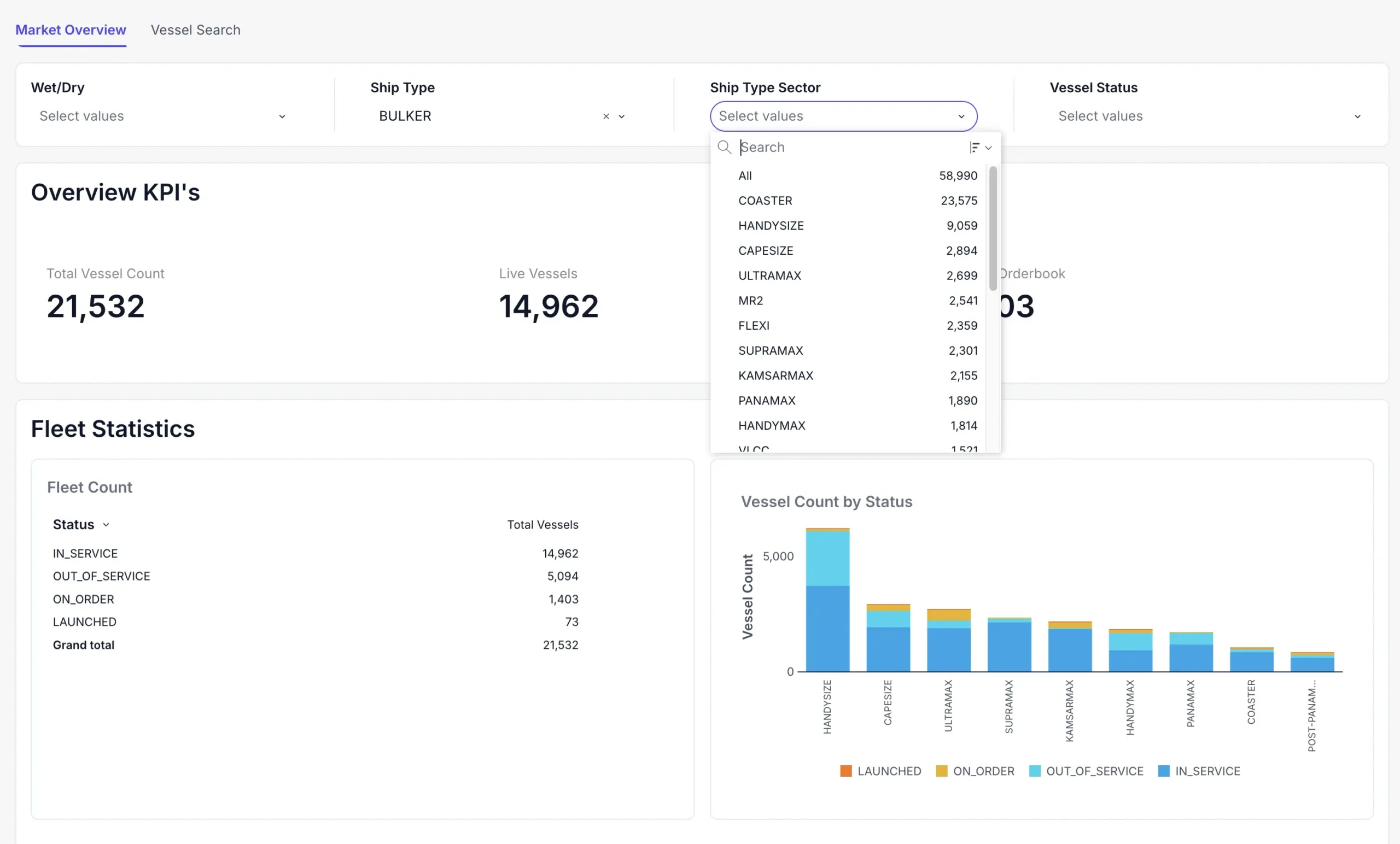Select HANDYMAX in sector list

[x=849, y=425]
